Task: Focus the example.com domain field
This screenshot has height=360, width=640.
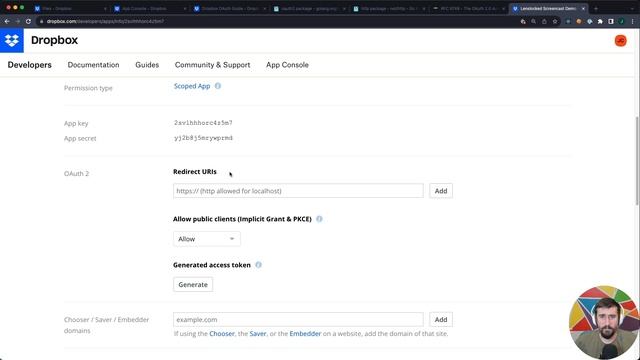Action: (298, 320)
